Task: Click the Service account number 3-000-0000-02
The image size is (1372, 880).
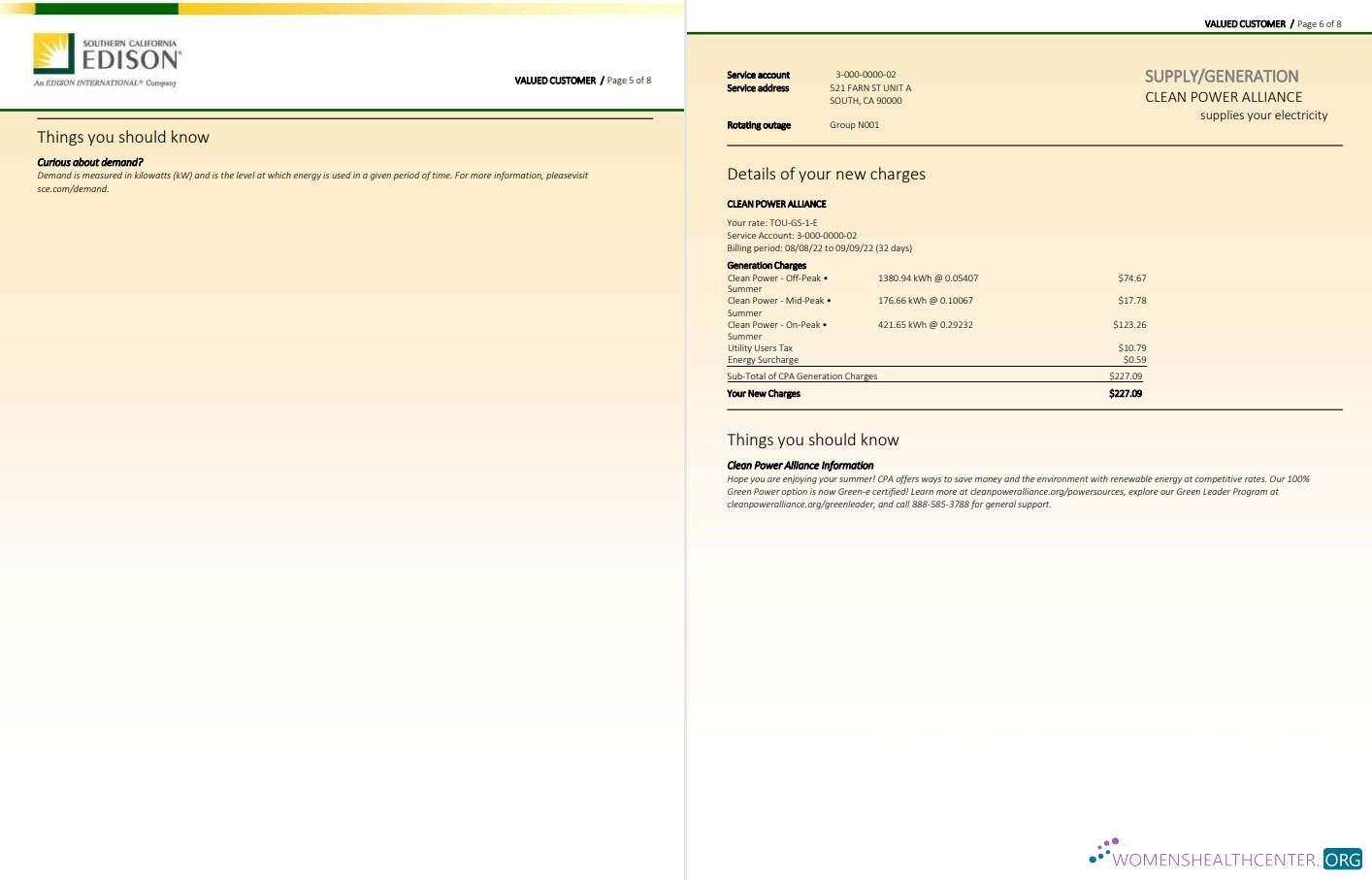Action: click(865, 74)
